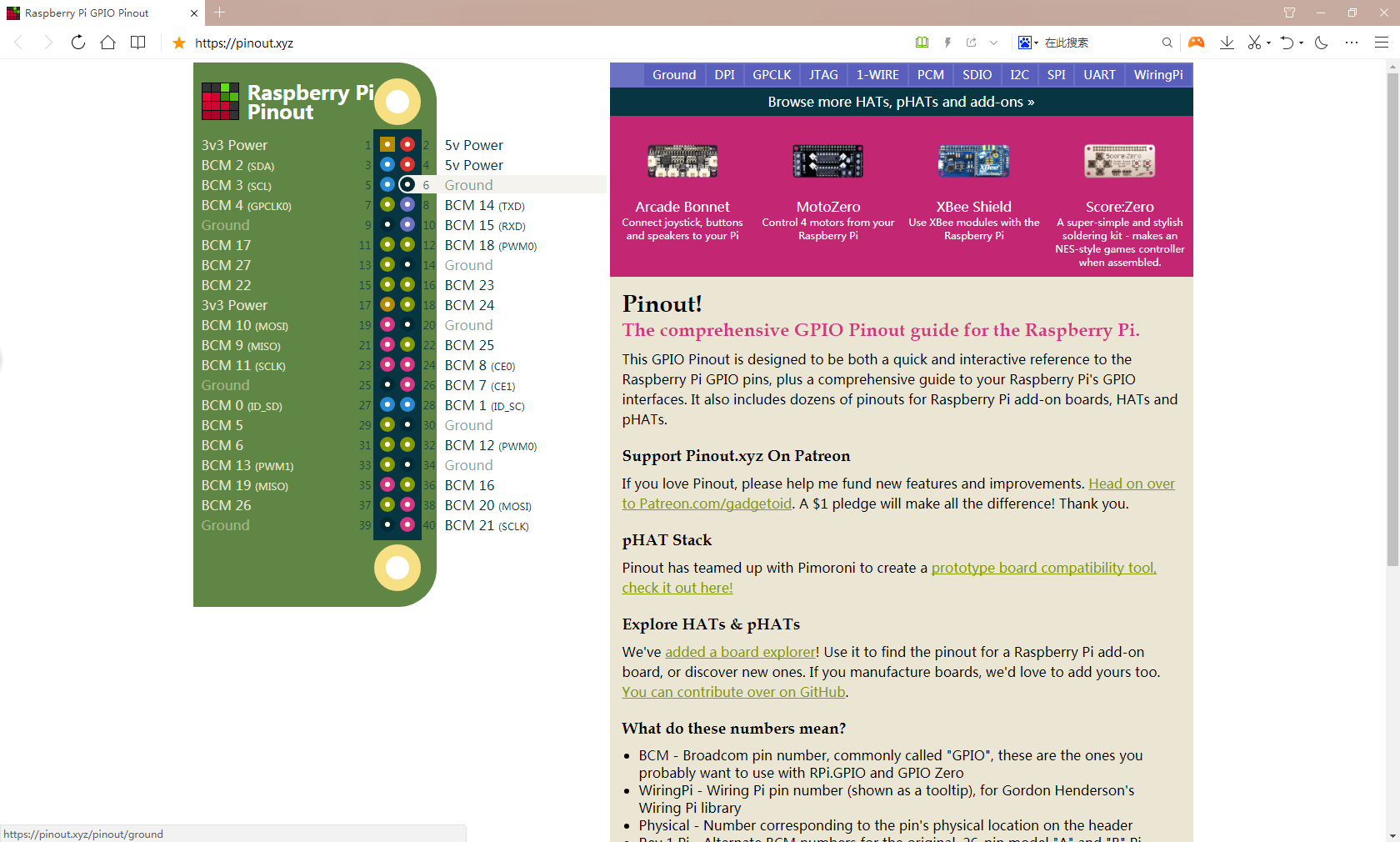
Task: Click BCM 0 (ID_SD) pin label
Action: pyautogui.click(x=242, y=405)
